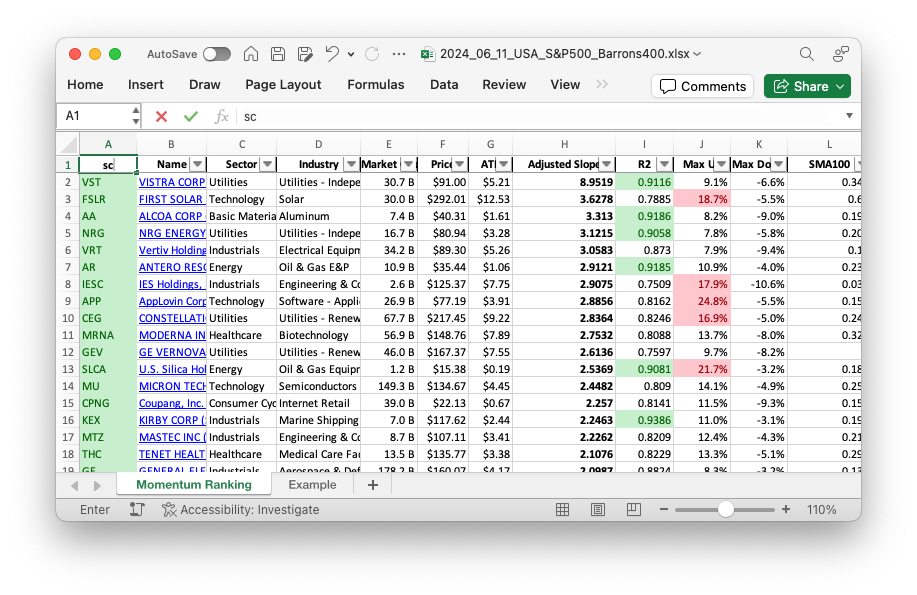Image resolution: width=917 pixels, height=595 pixels.
Task: Open the Comments pane button
Action: pos(703,86)
